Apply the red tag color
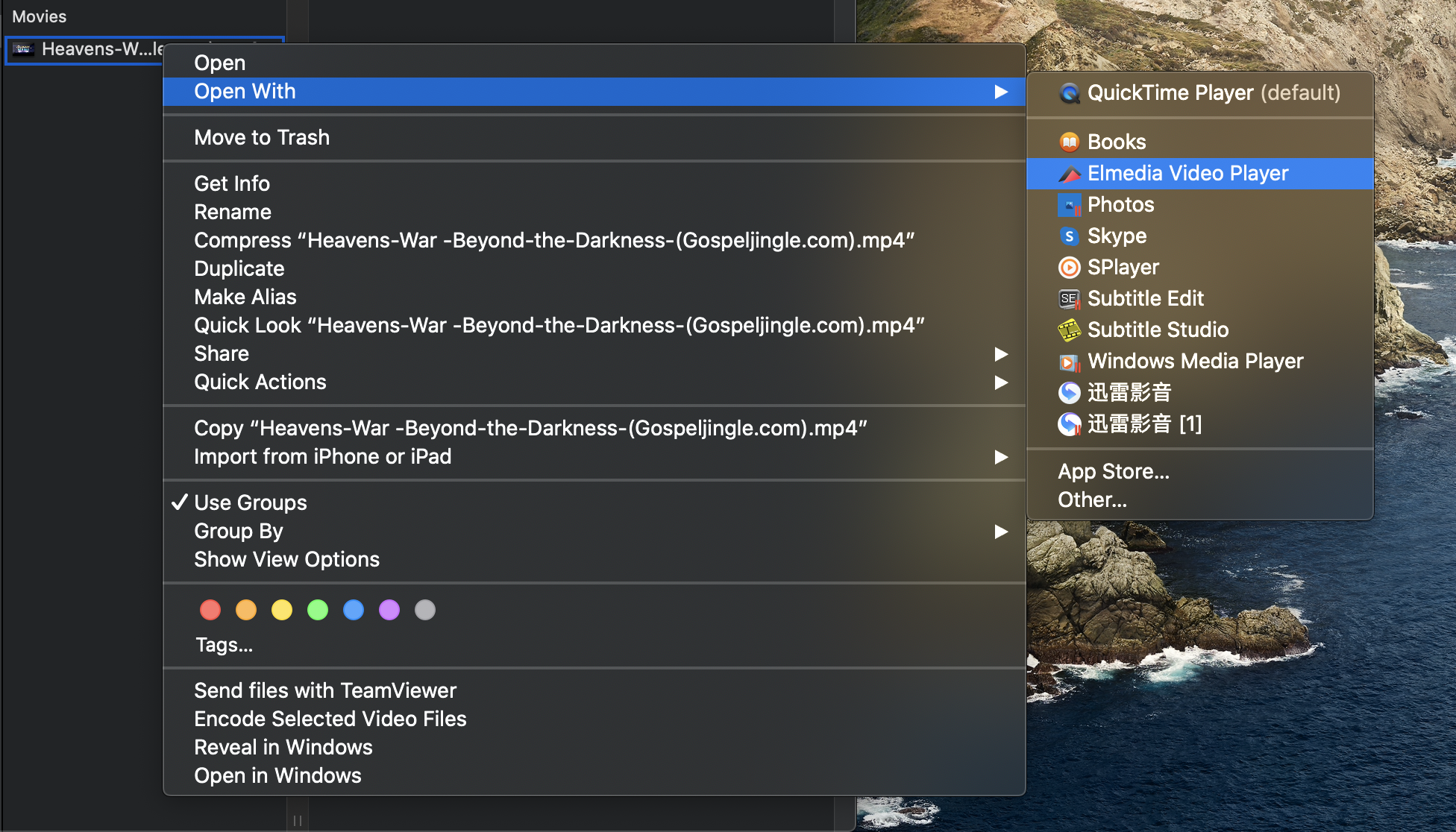The width and height of the screenshot is (1456, 832). pyautogui.click(x=210, y=611)
